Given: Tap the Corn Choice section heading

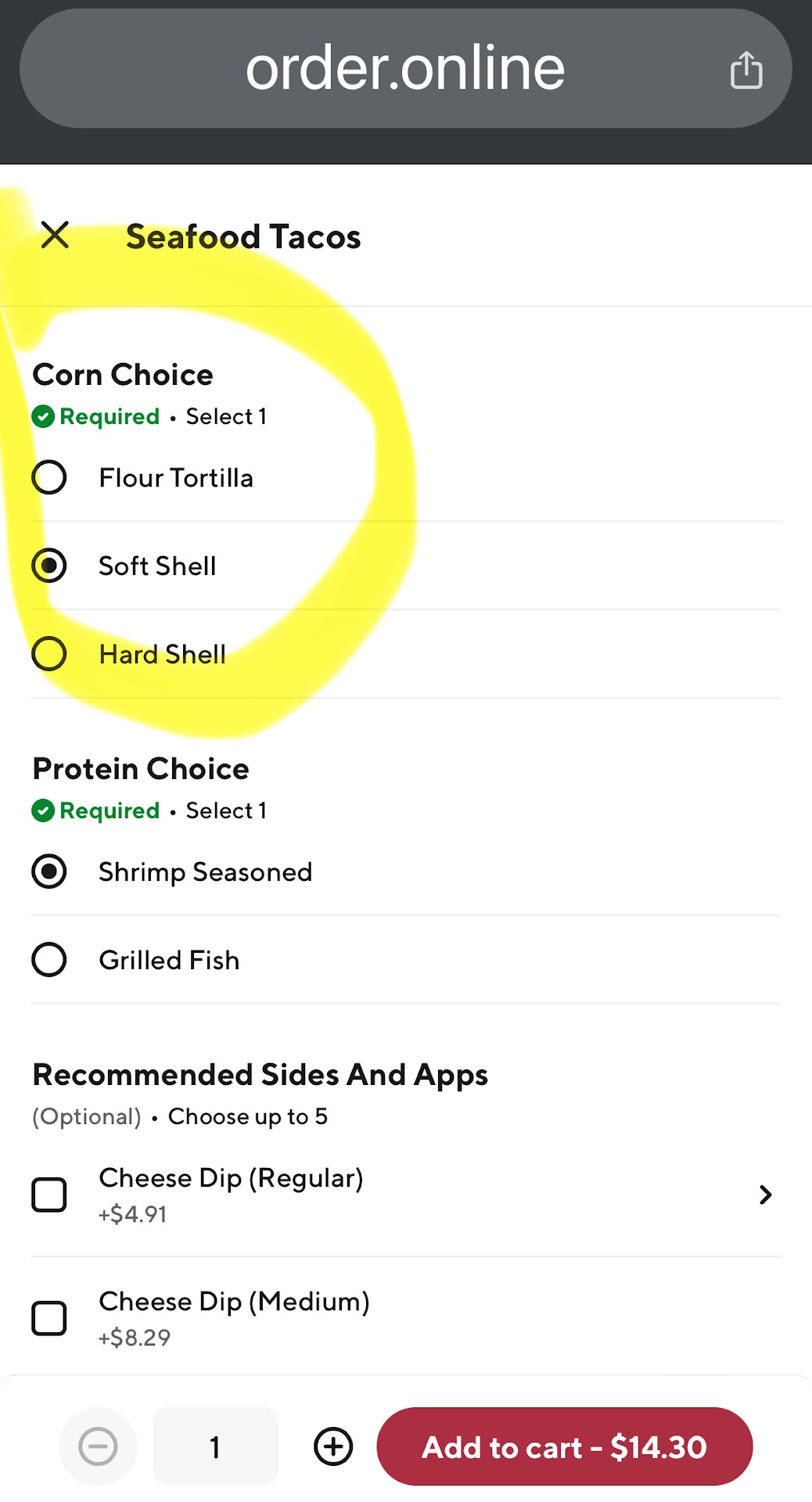Looking at the screenshot, I should coord(123,375).
